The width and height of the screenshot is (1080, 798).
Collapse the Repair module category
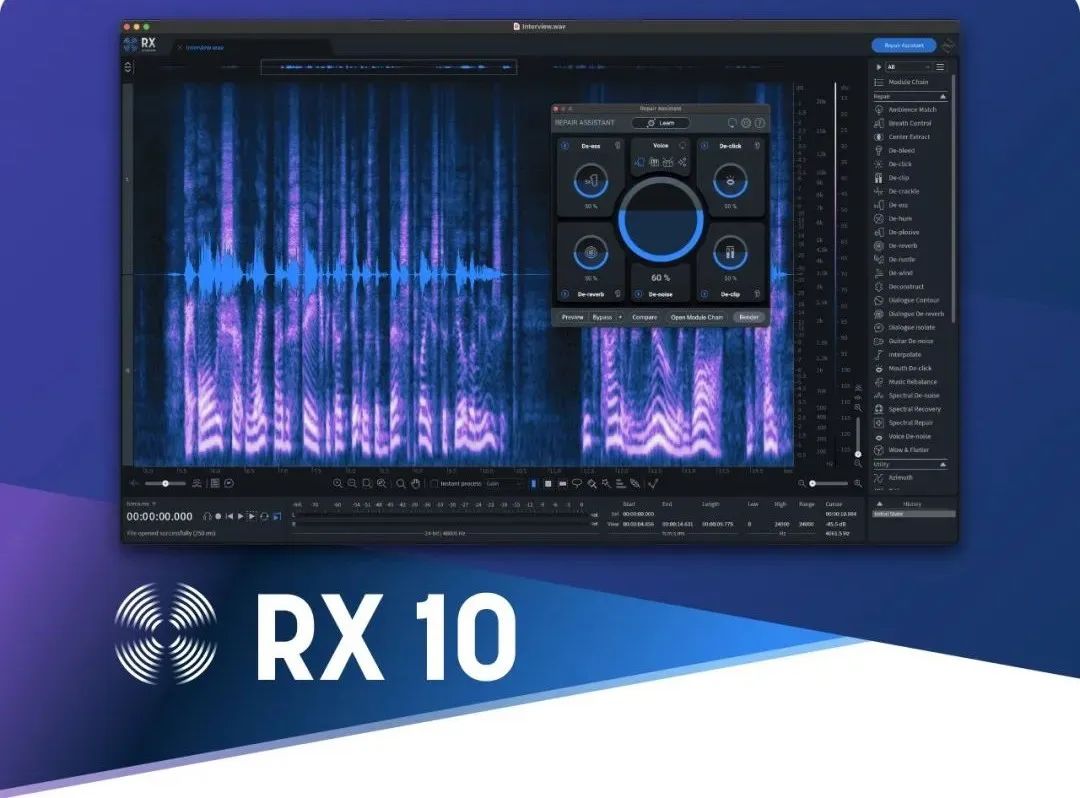tap(943, 97)
